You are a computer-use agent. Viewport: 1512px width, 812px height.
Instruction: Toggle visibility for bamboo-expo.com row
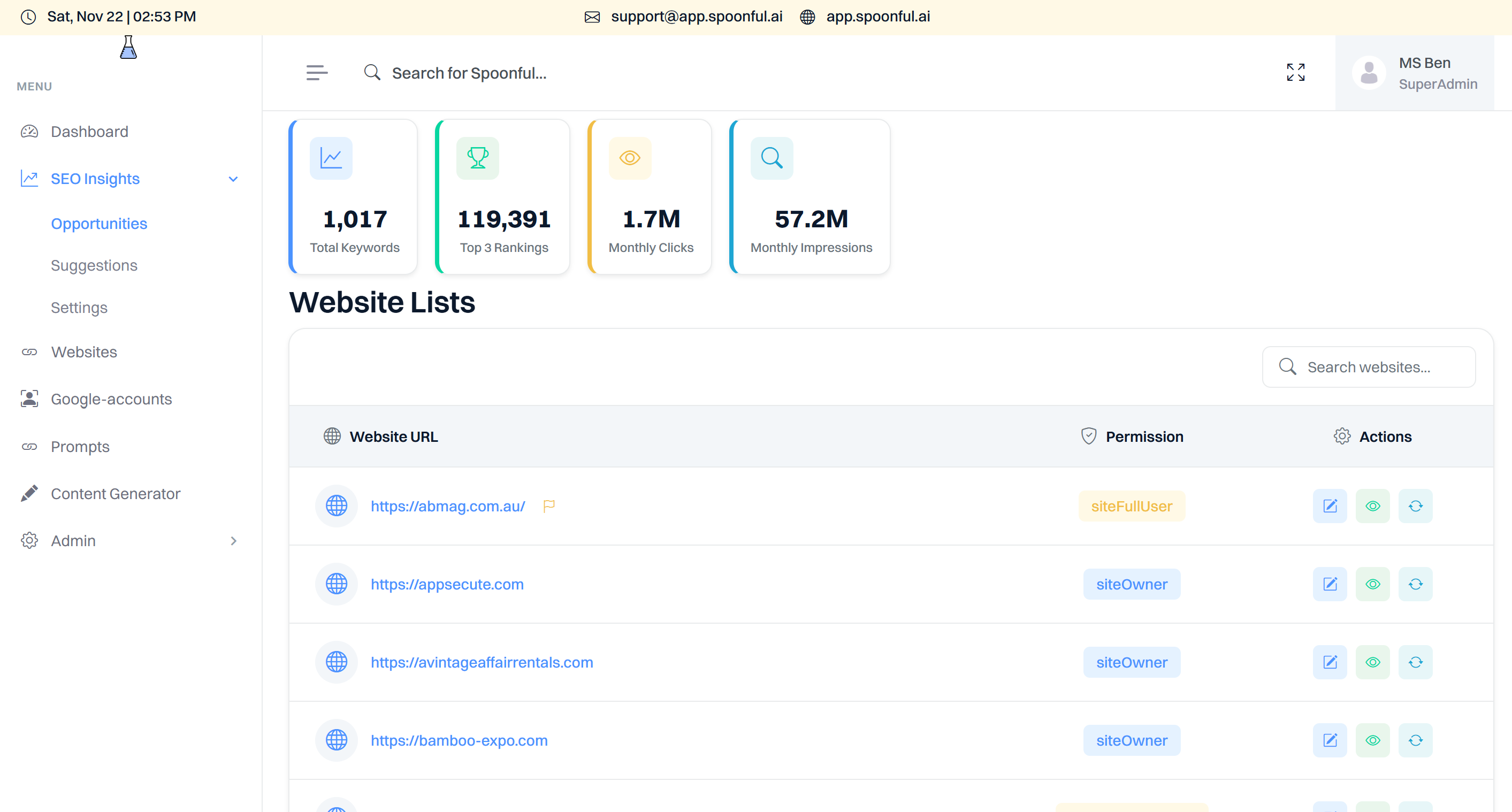click(1373, 740)
